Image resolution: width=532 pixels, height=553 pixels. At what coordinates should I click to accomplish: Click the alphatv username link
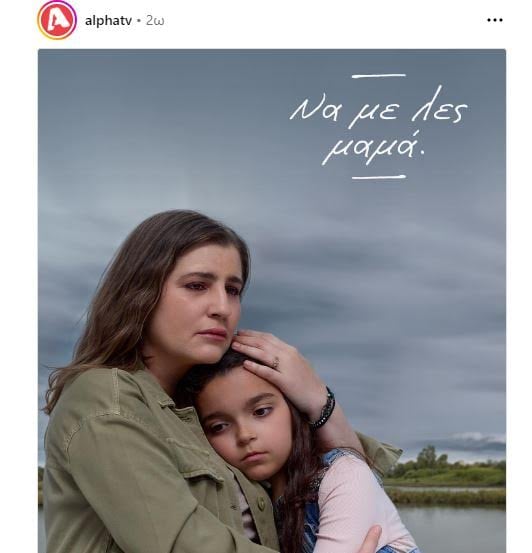[x=108, y=20]
